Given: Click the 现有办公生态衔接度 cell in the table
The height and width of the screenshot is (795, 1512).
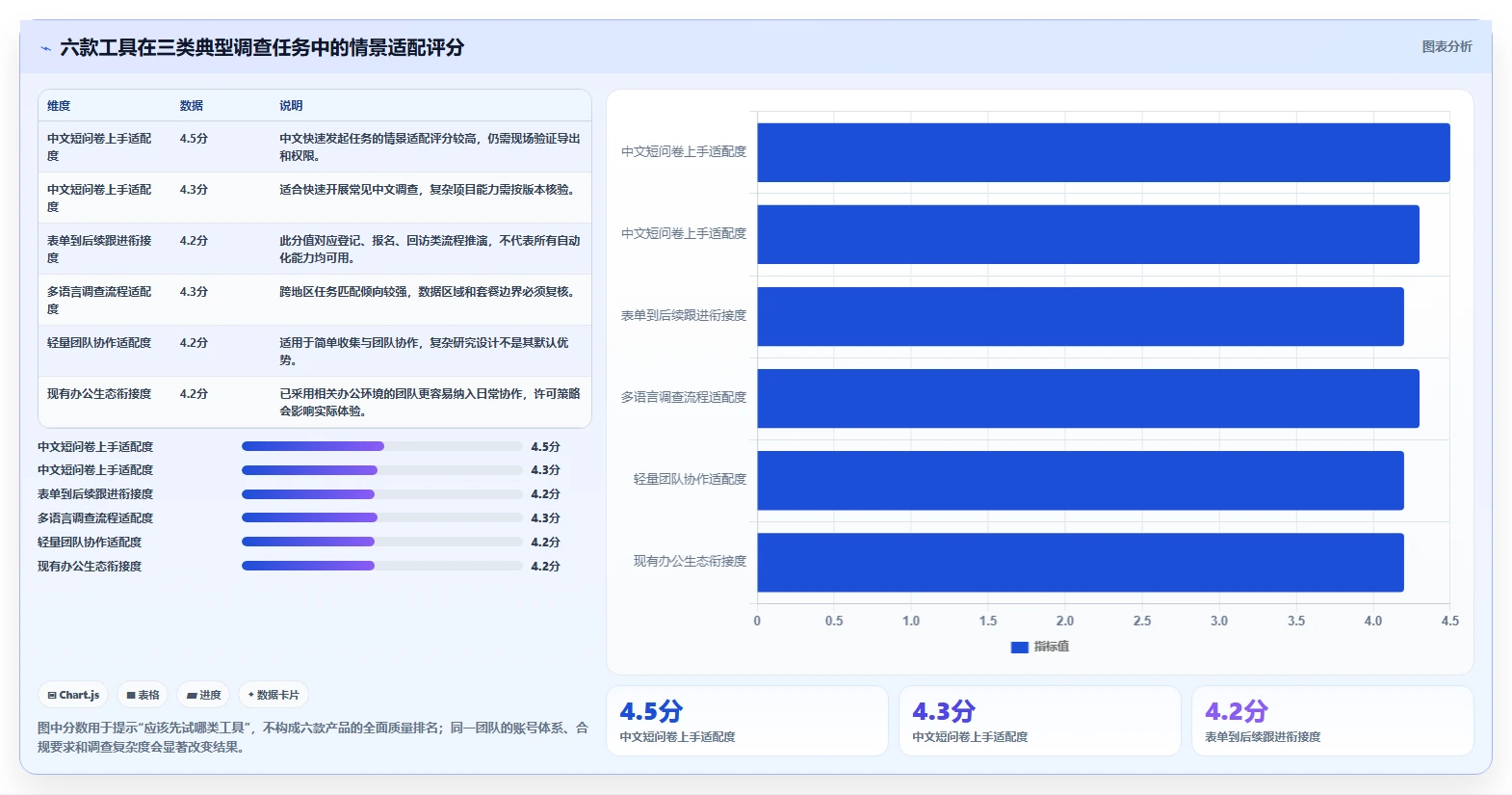Looking at the screenshot, I should coord(99,394).
